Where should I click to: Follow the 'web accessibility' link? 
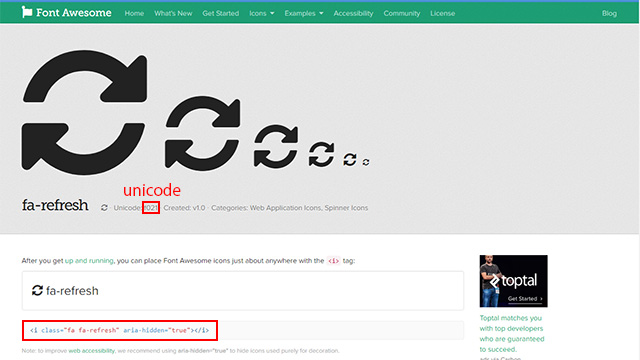tap(91, 351)
